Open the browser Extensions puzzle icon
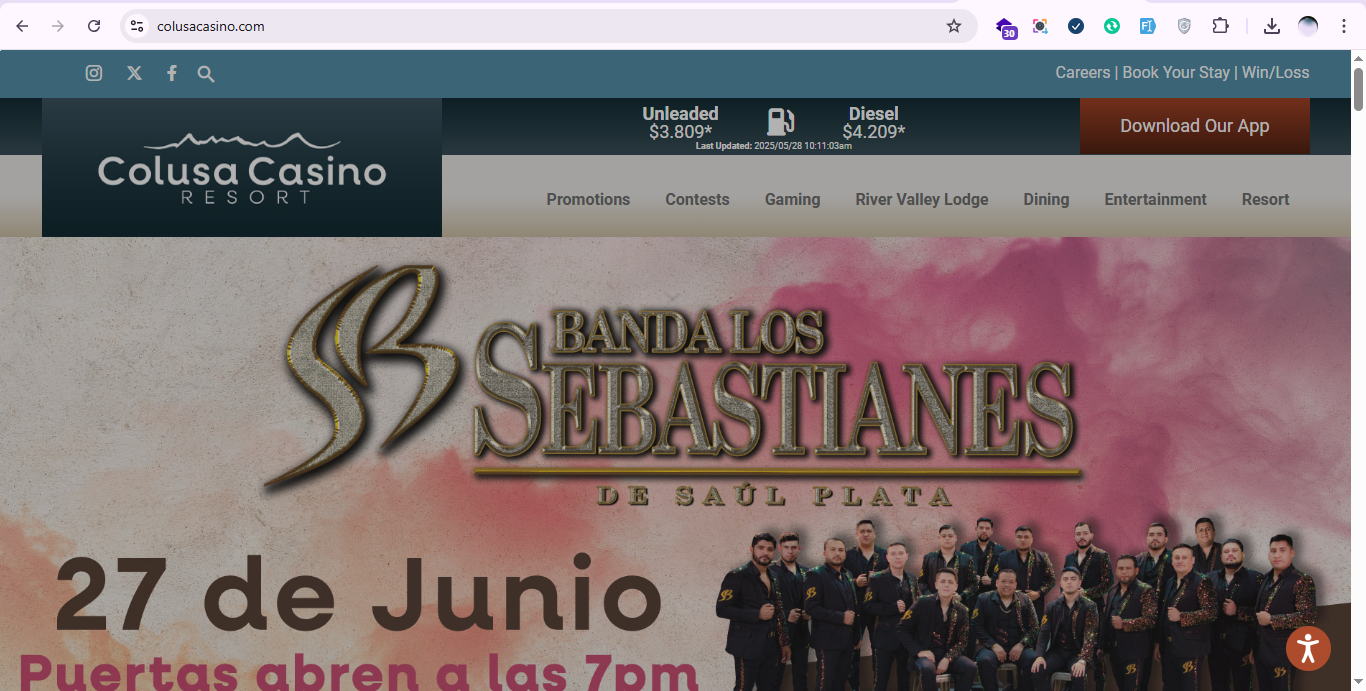The height and width of the screenshot is (691, 1366). 1220,26
